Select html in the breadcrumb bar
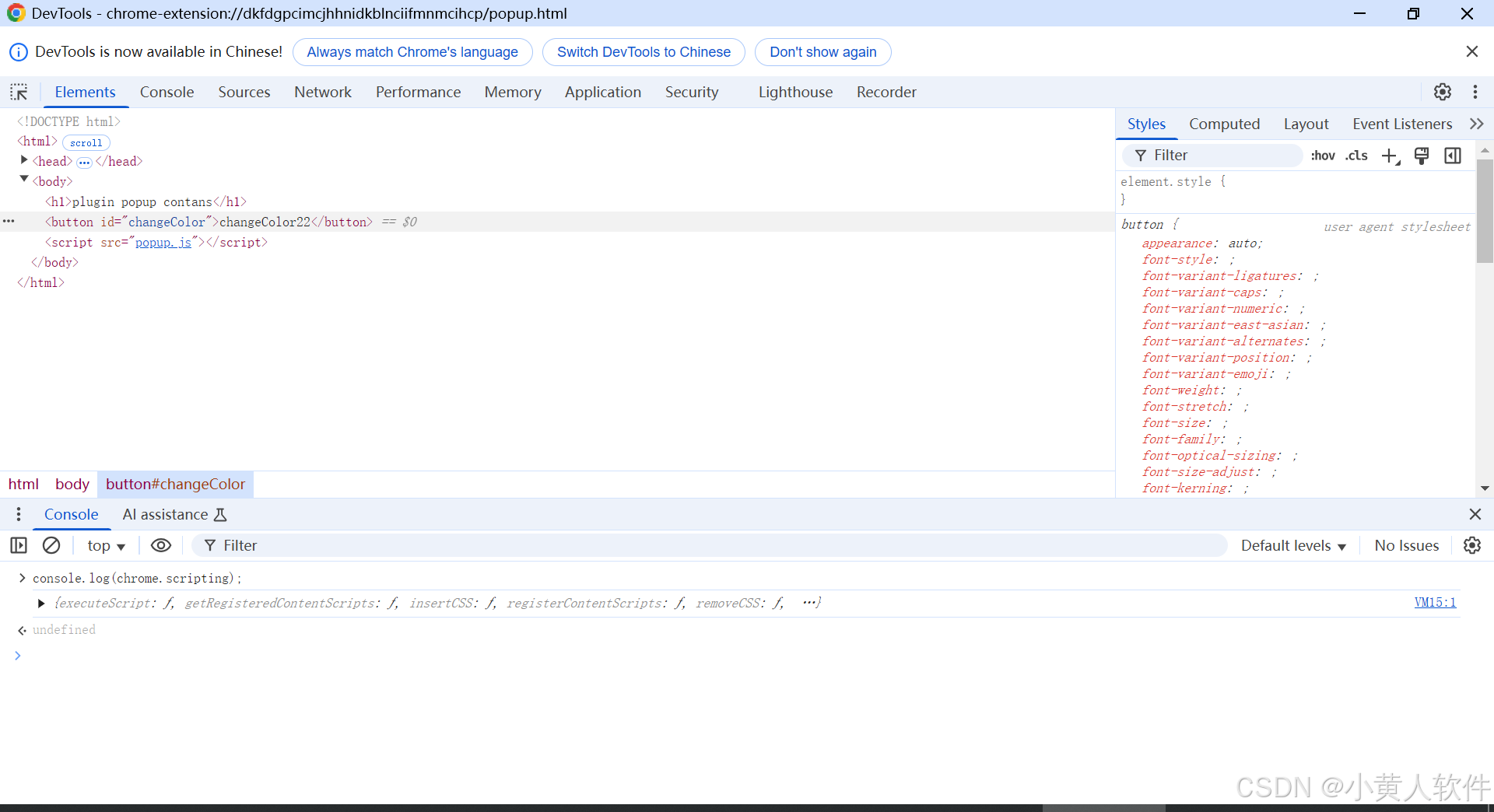1494x812 pixels. (23, 484)
